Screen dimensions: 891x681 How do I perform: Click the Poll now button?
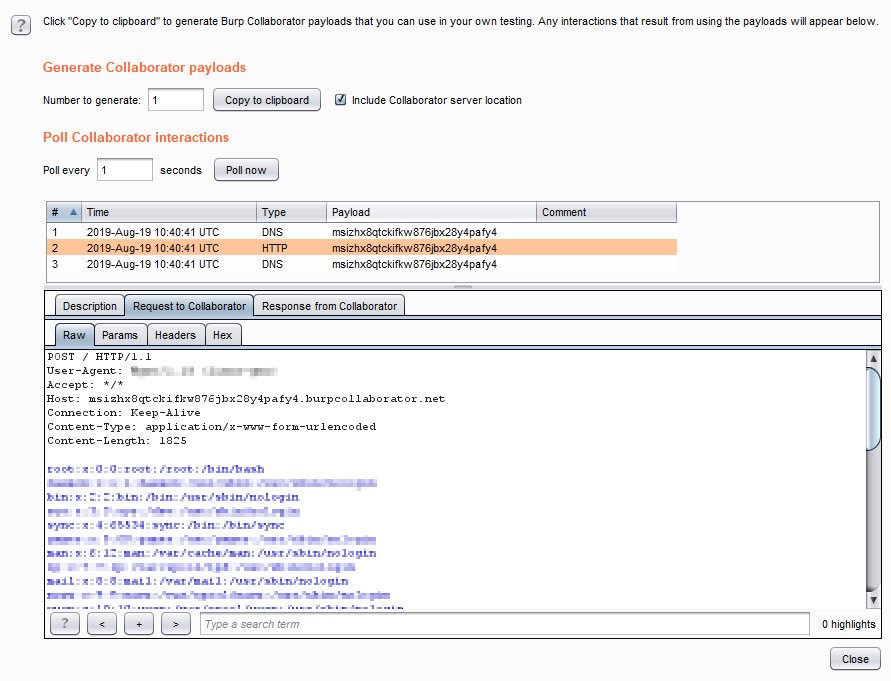tap(246, 169)
